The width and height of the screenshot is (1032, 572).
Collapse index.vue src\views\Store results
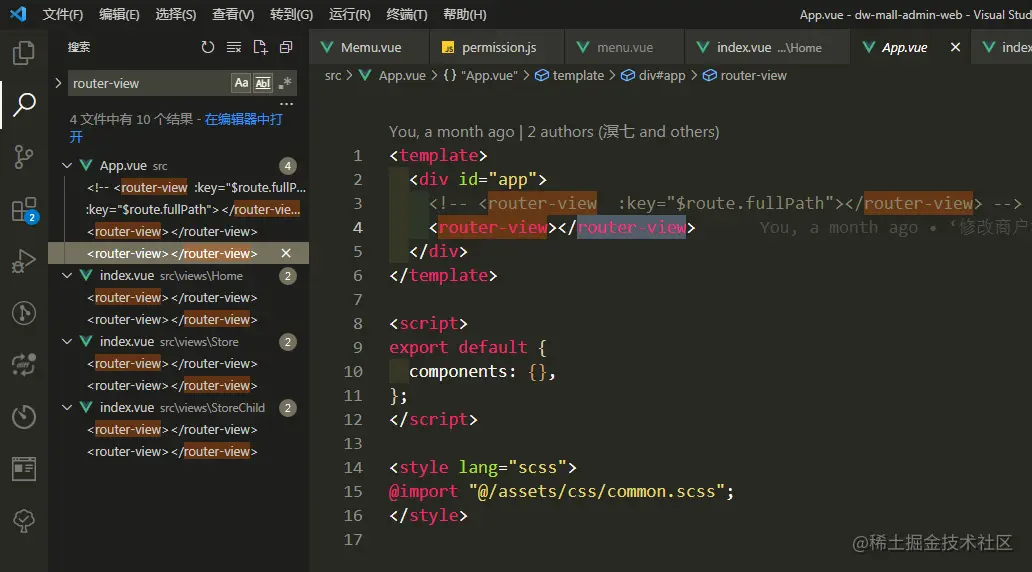[x=67, y=342]
